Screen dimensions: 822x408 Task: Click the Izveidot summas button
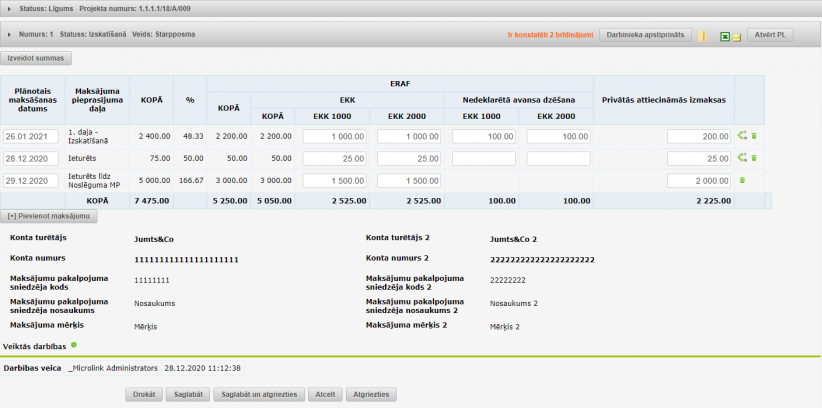(35, 59)
